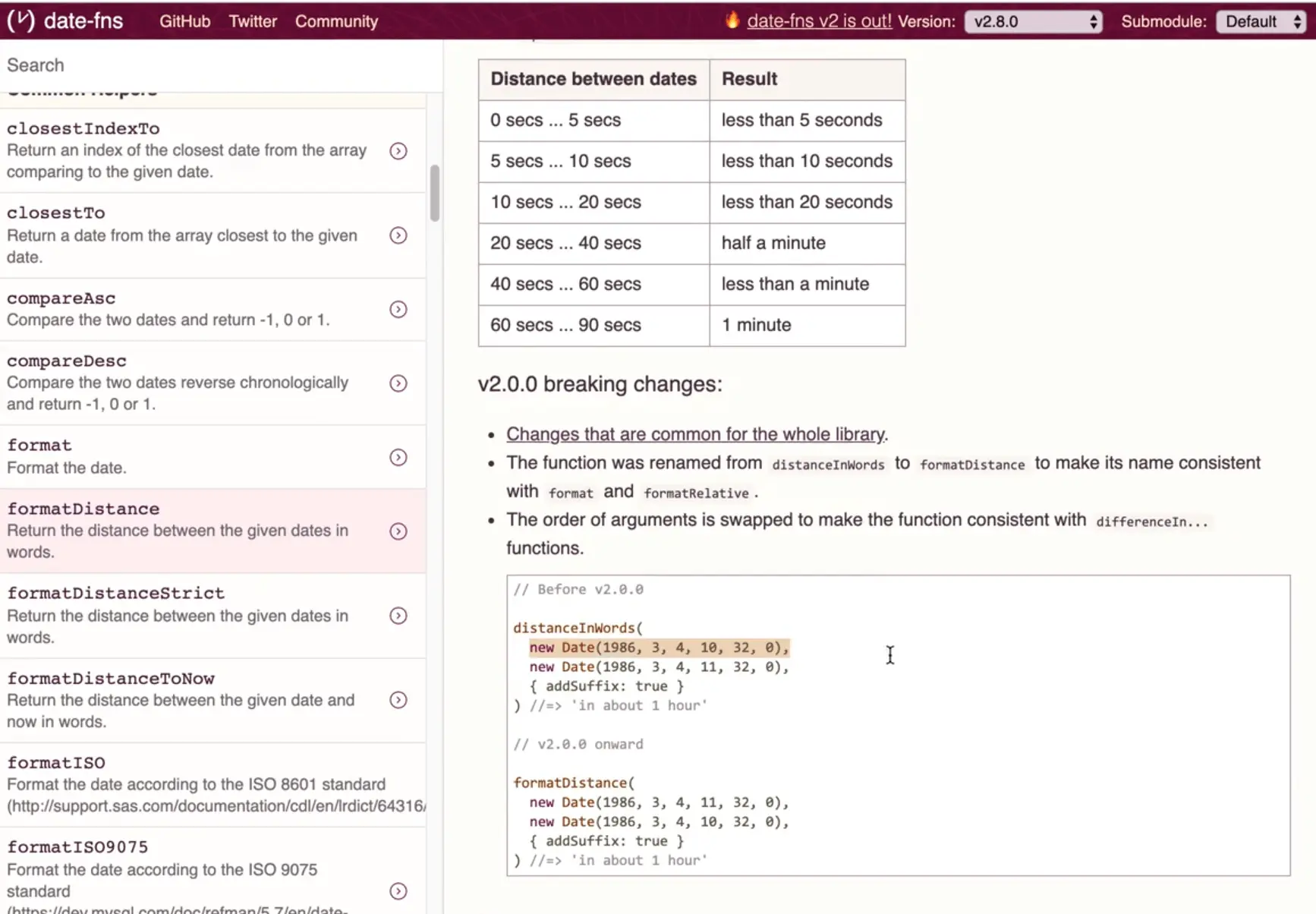The height and width of the screenshot is (914, 1316).
Task: Click the circled arrow next to closestTo
Action: [398, 235]
